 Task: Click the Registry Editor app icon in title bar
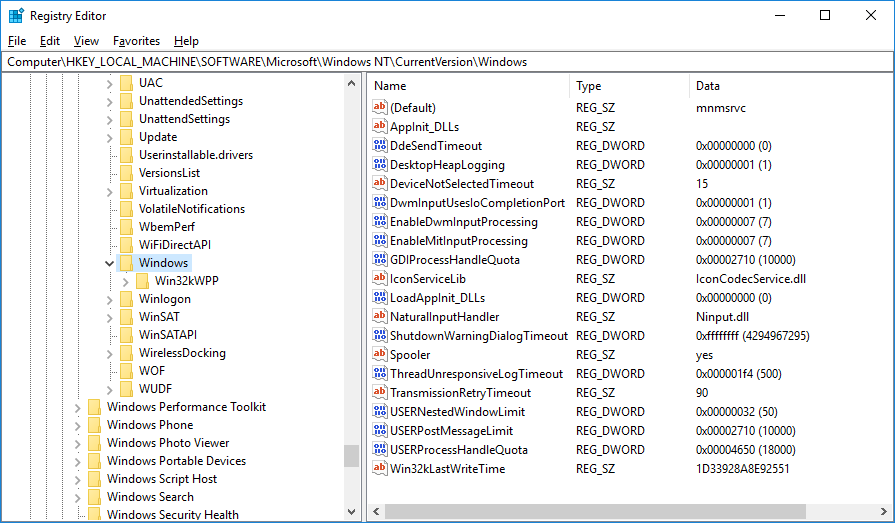tap(16, 15)
